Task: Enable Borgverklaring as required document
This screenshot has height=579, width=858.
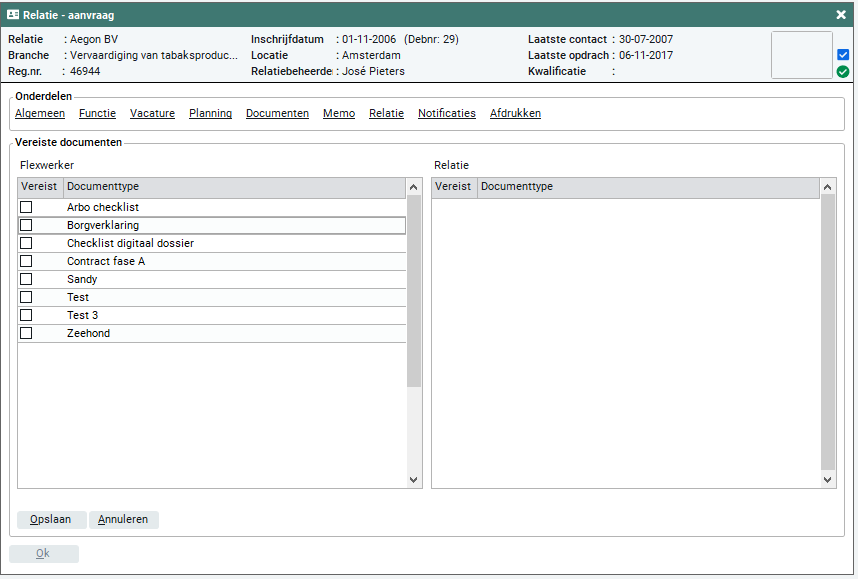Action: (x=26, y=225)
